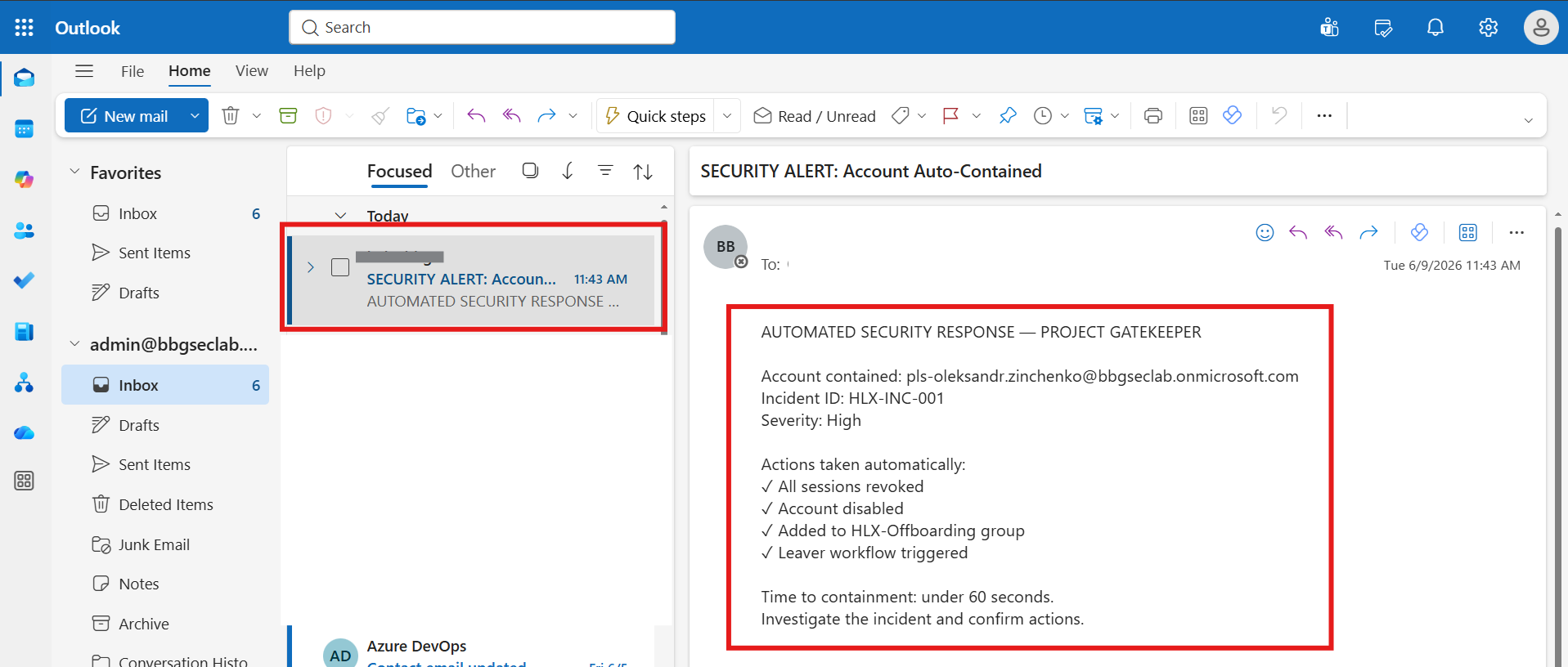Click the Delete trash icon in ribbon
Image resolution: width=1568 pixels, height=667 pixels.
(231, 116)
